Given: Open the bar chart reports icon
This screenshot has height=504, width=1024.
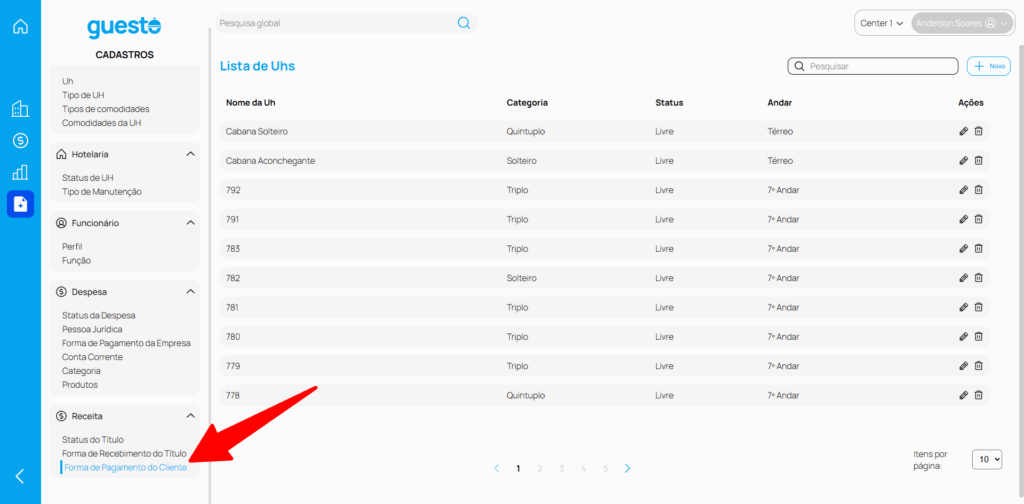Looking at the screenshot, I should (x=20, y=172).
